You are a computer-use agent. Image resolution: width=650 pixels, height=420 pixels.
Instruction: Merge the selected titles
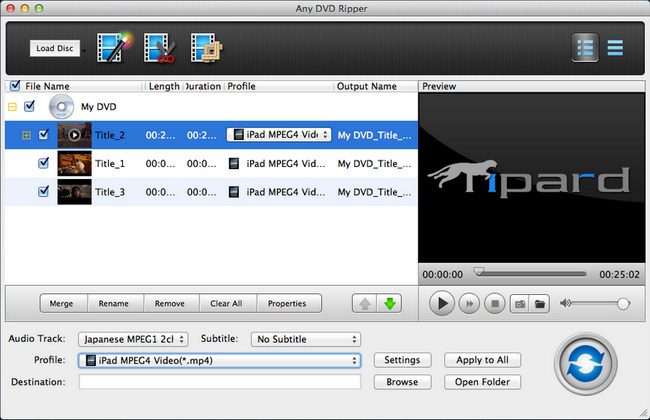click(61, 303)
